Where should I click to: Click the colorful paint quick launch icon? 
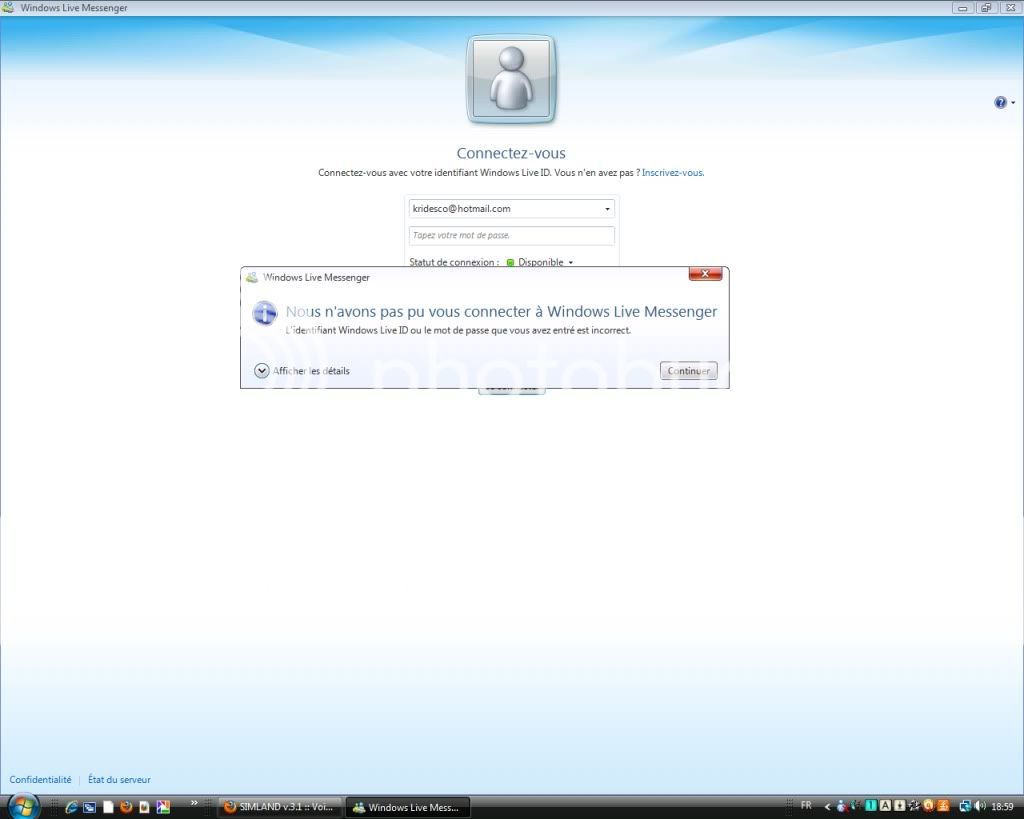[x=163, y=807]
